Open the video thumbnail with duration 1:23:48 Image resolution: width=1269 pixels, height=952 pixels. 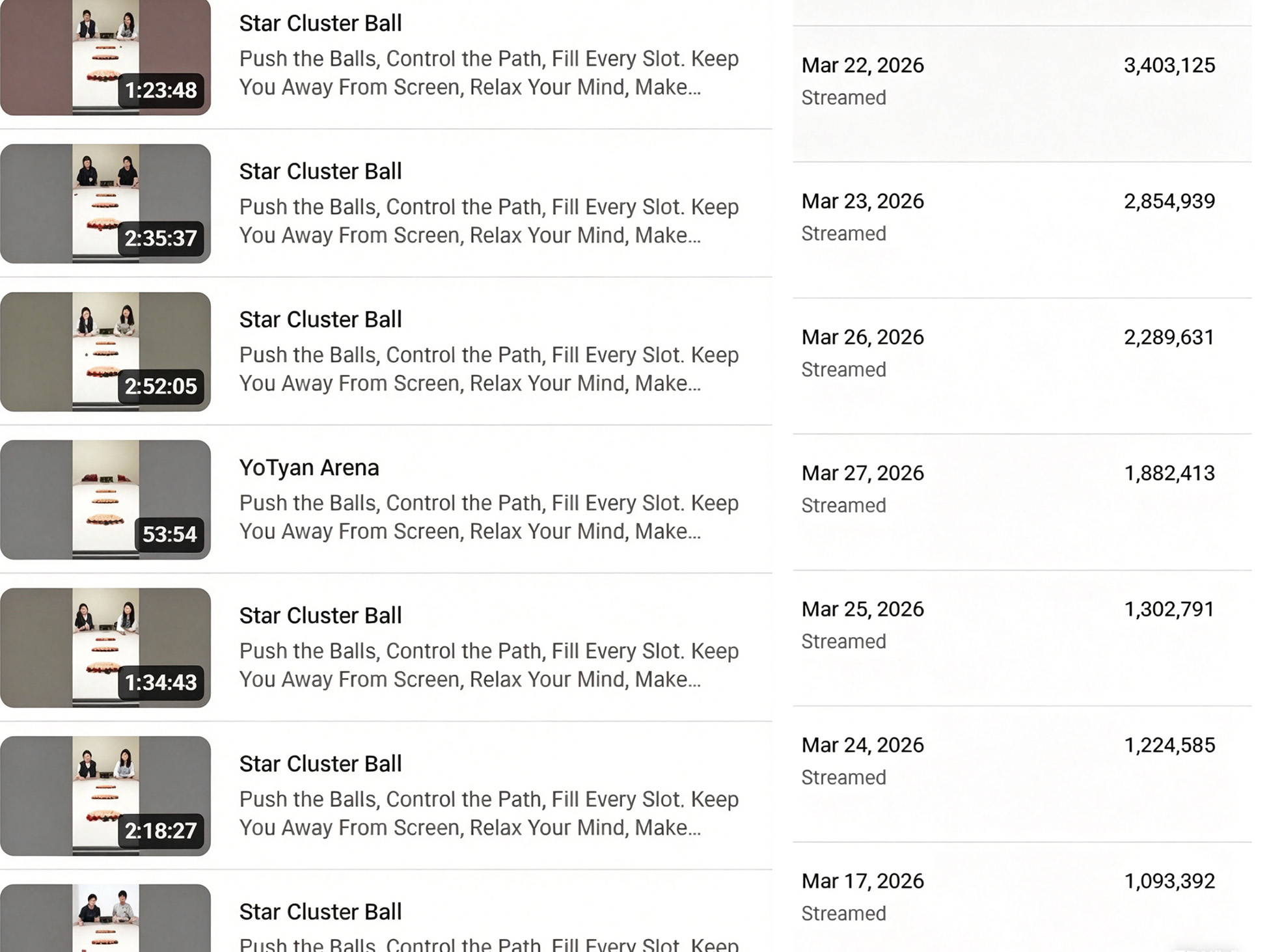pos(105,57)
